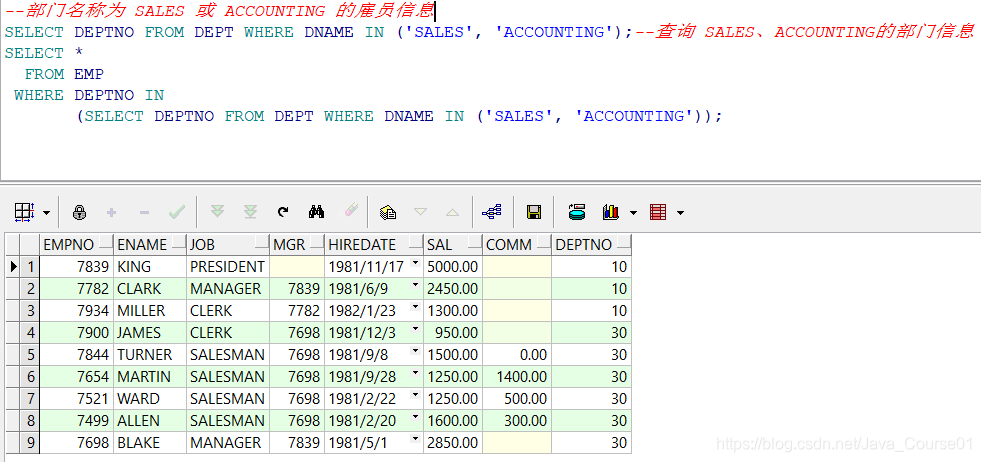Image resolution: width=981 pixels, height=462 pixels.
Task: Click the HIREDATE column header
Action: click(374, 245)
